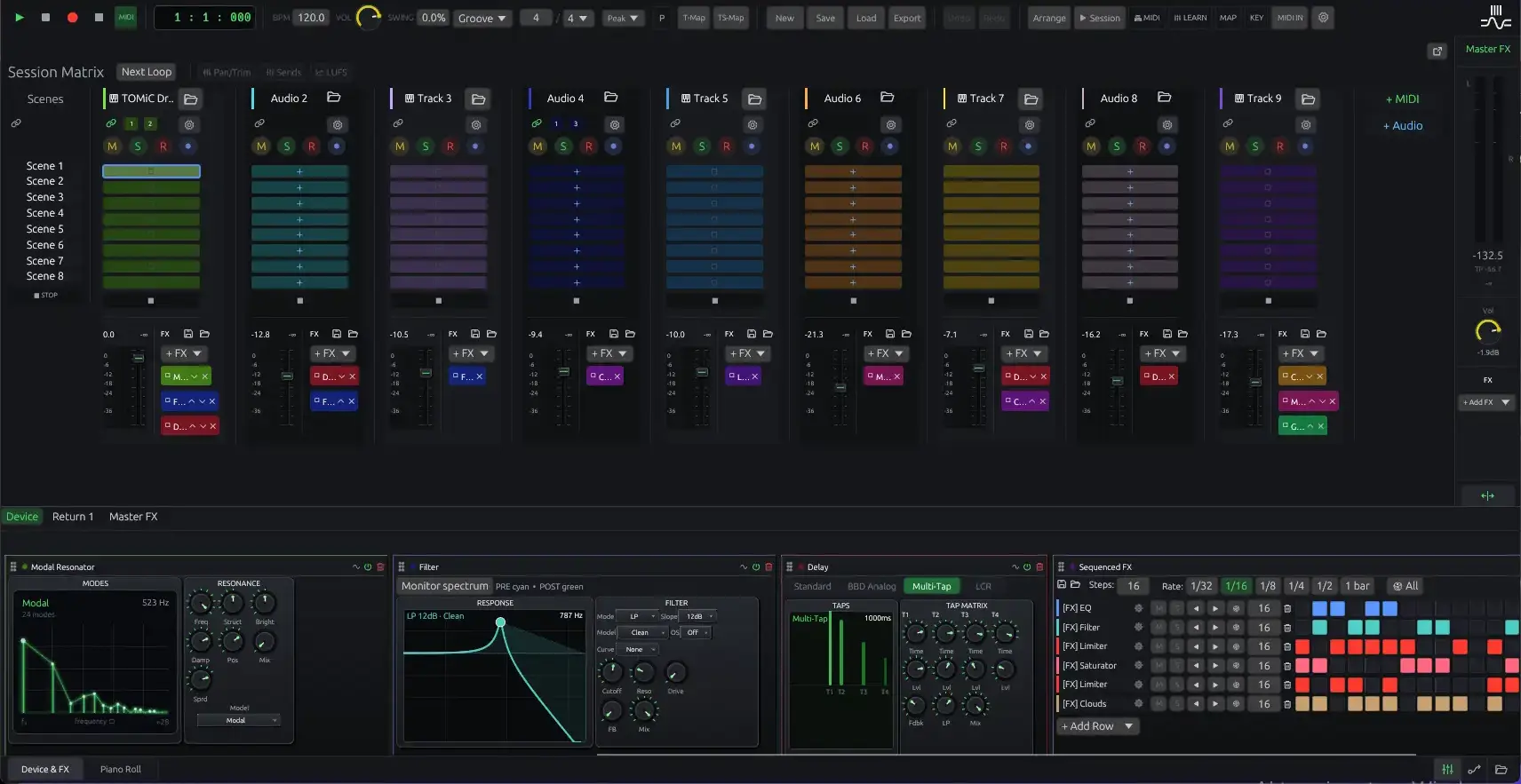
Task: Open settings gear of [FX] Filter row
Action: 1138,628
